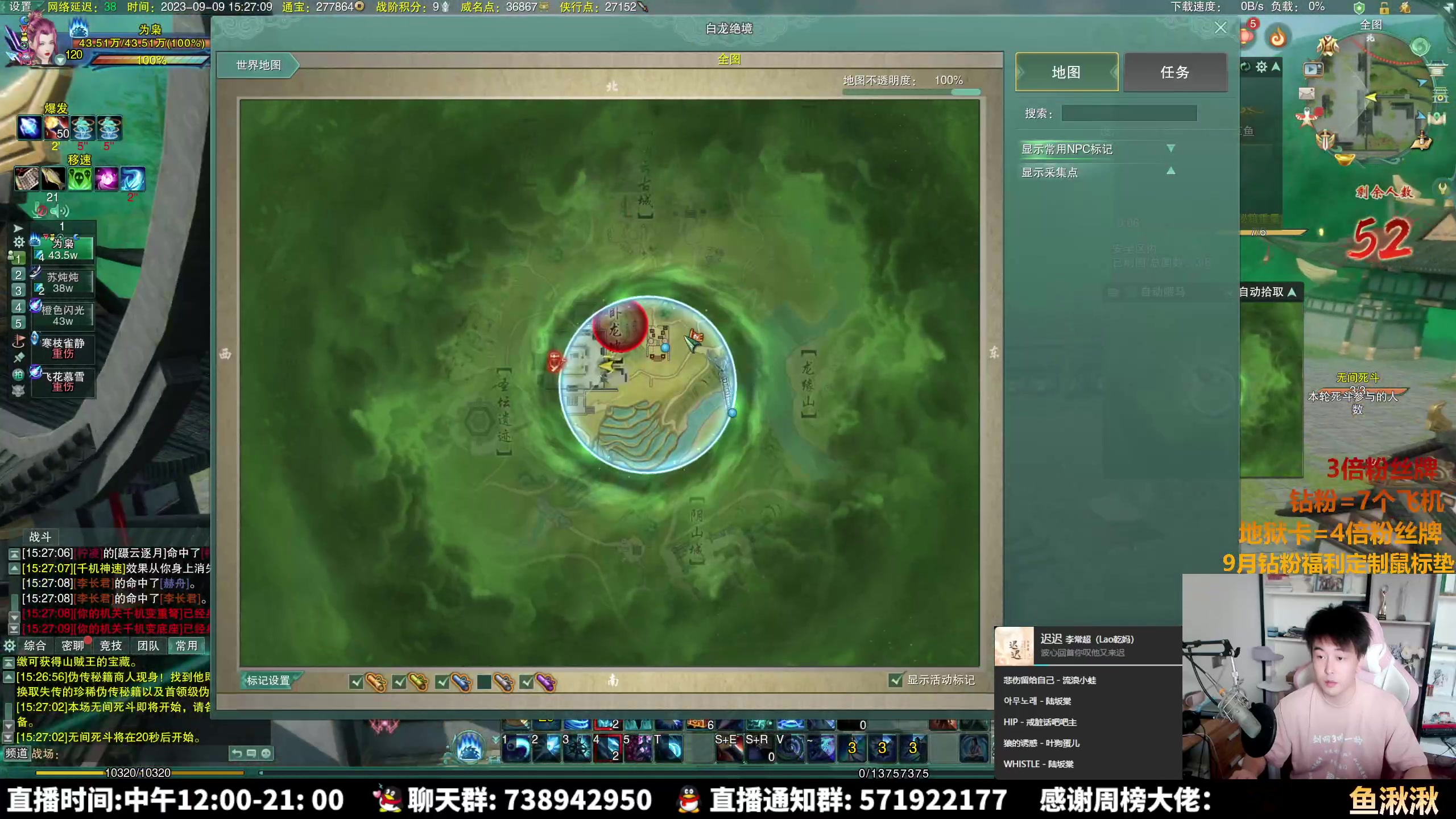Image resolution: width=1456 pixels, height=819 pixels.
Task: Open the map scroll location-pin icon
Action: pos(1437,118)
